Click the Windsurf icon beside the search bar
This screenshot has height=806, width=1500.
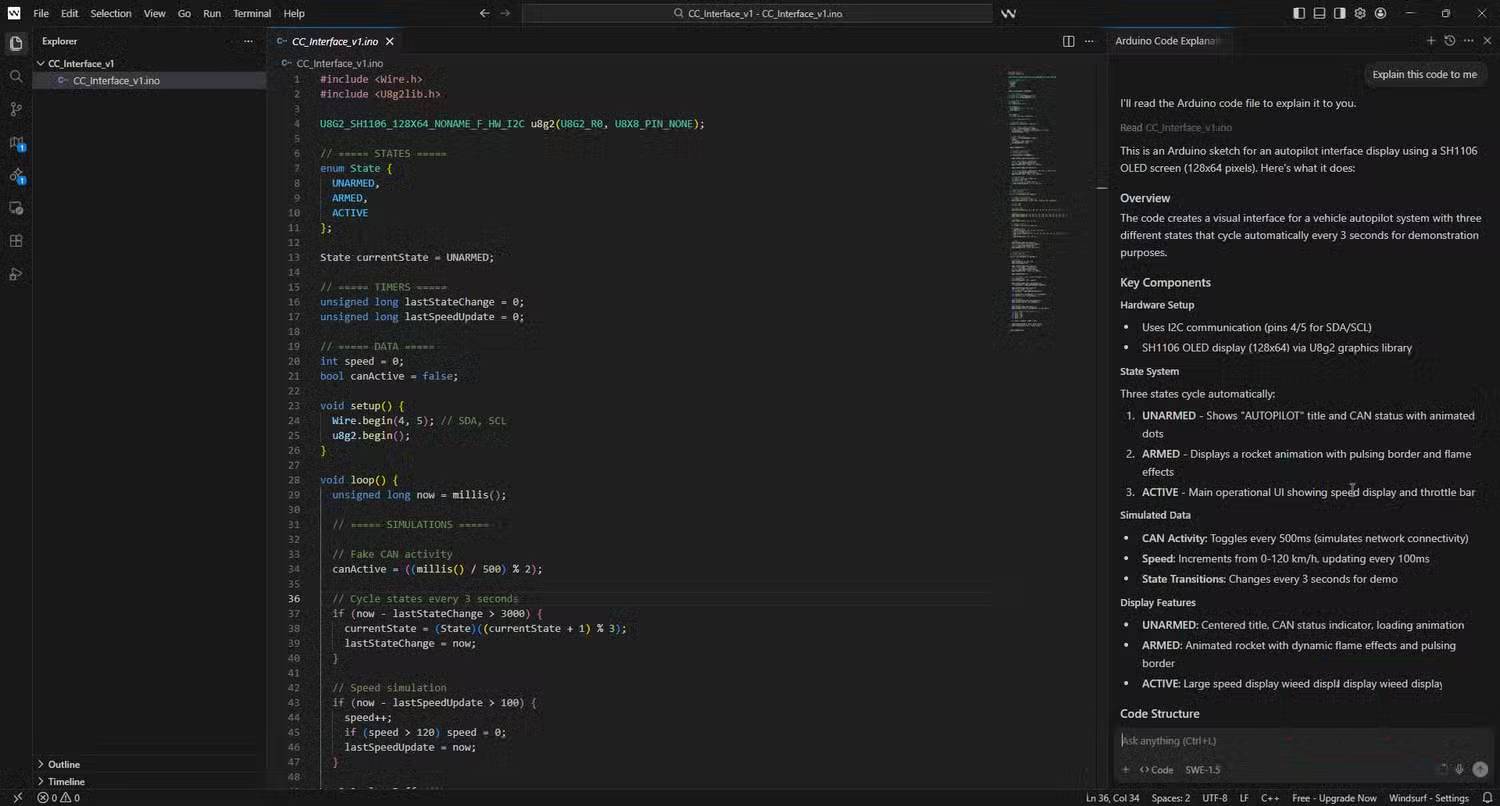pyautogui.click(x=1008, y=13)
